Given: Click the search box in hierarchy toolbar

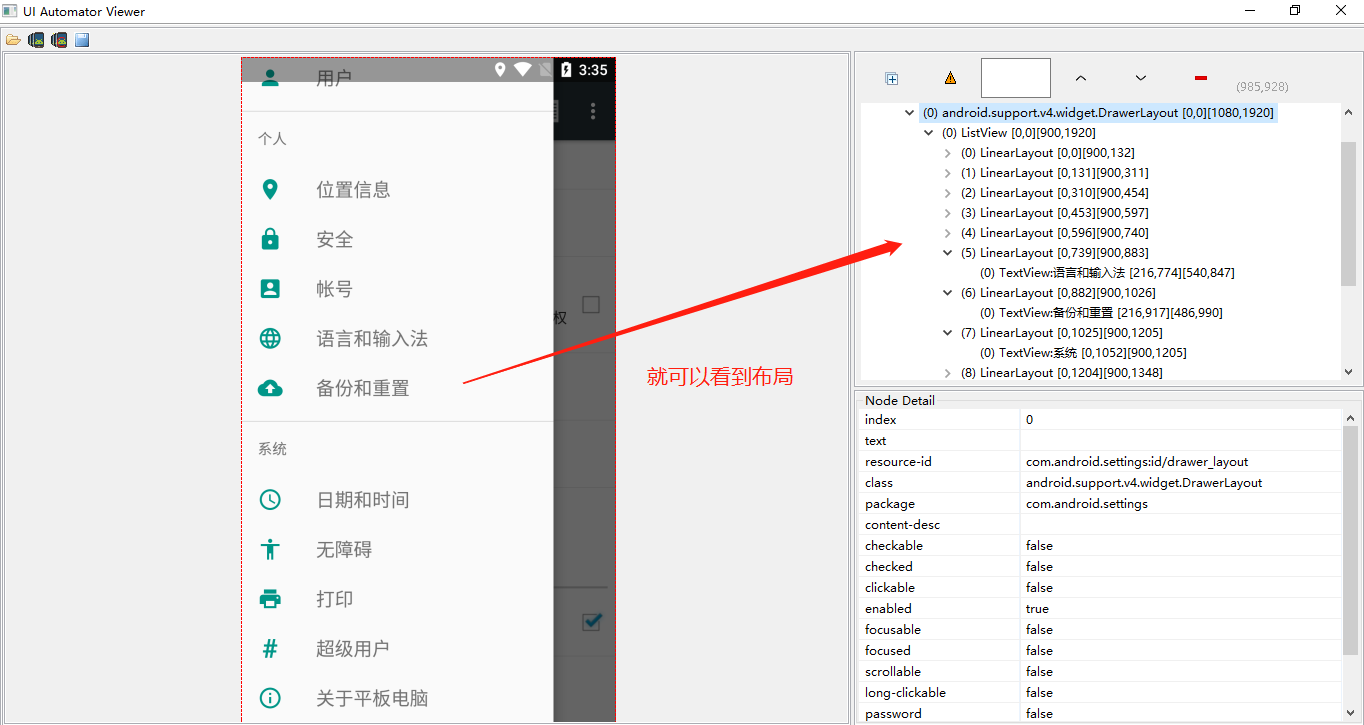Looking at the screenshot, I should click(x=1016, y=78).
